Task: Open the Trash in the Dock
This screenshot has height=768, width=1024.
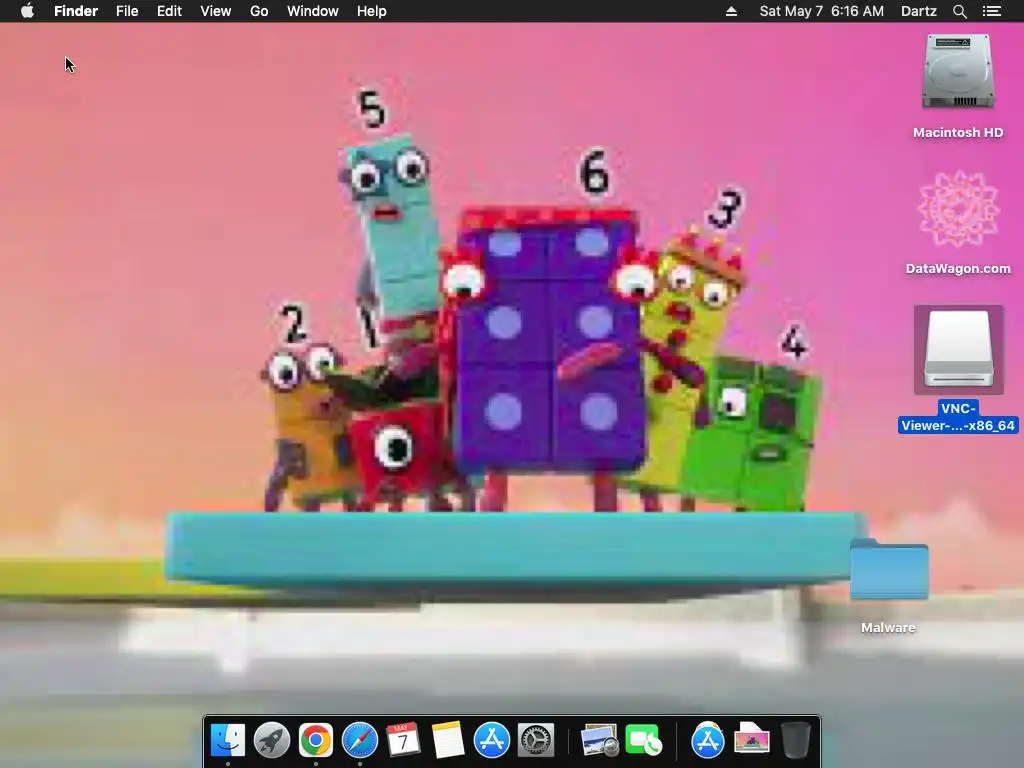Action: [795, 740]
